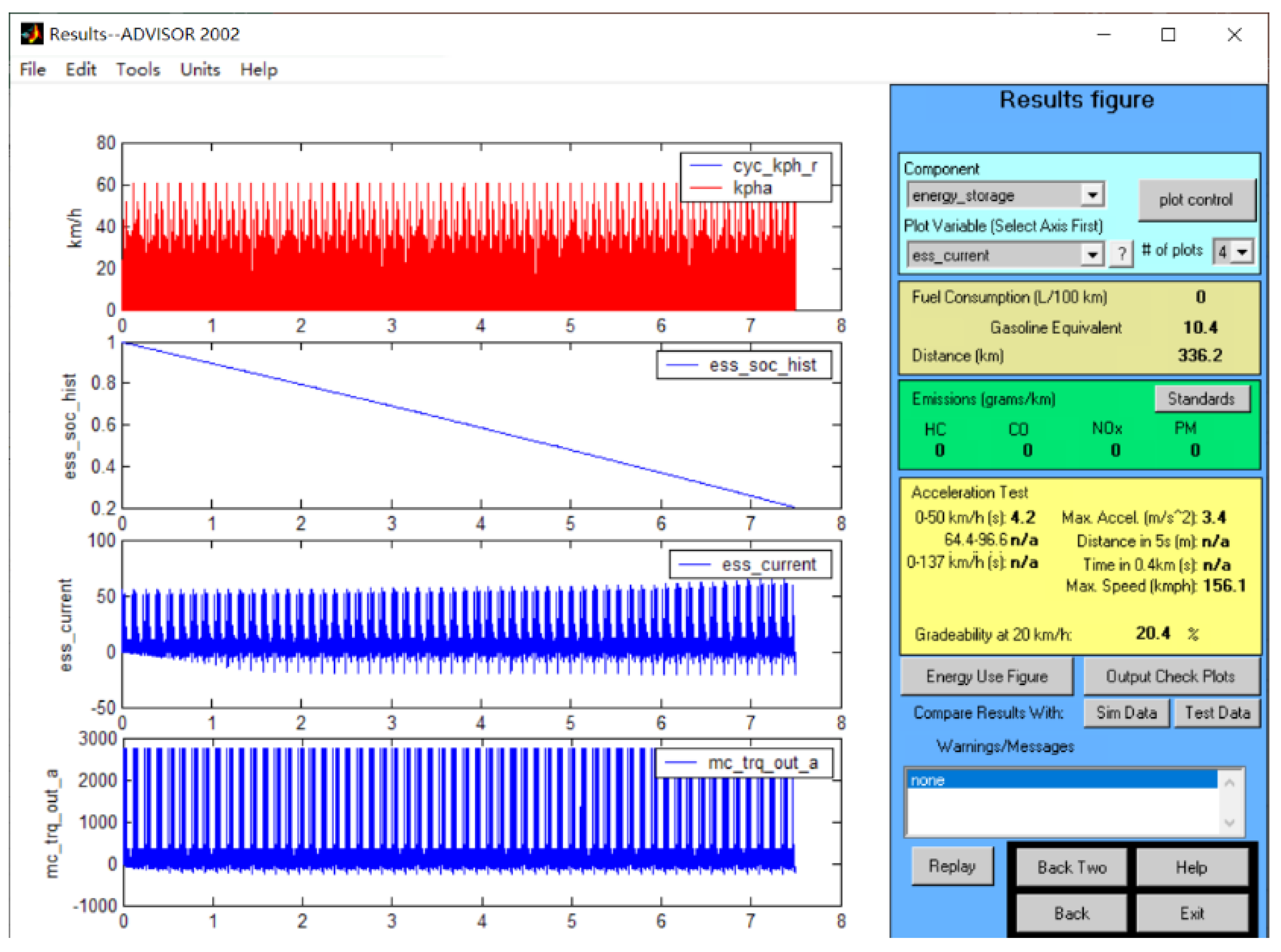
Task: Show Output Check Plots
Action: click(x=1170, y=677)
